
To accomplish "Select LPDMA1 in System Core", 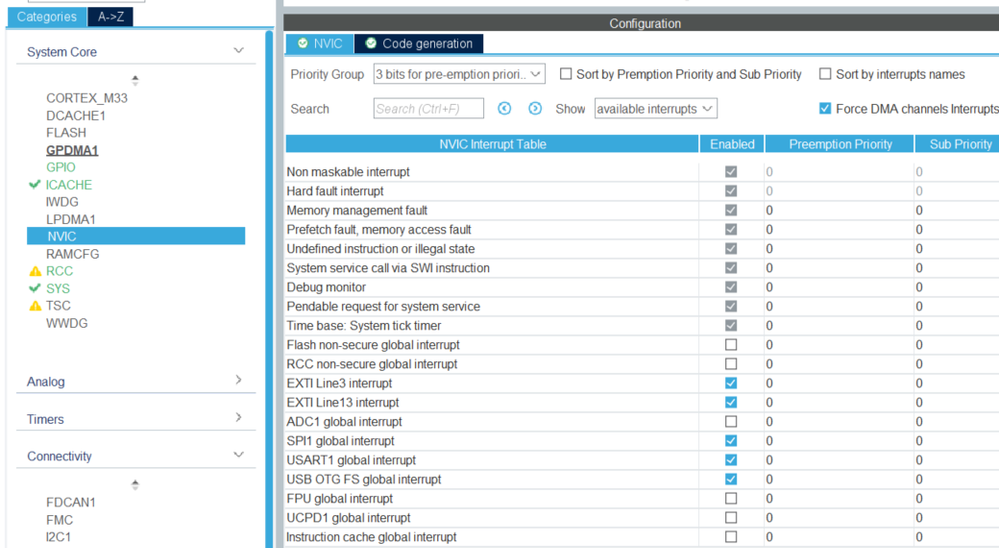I will (71, 219).
